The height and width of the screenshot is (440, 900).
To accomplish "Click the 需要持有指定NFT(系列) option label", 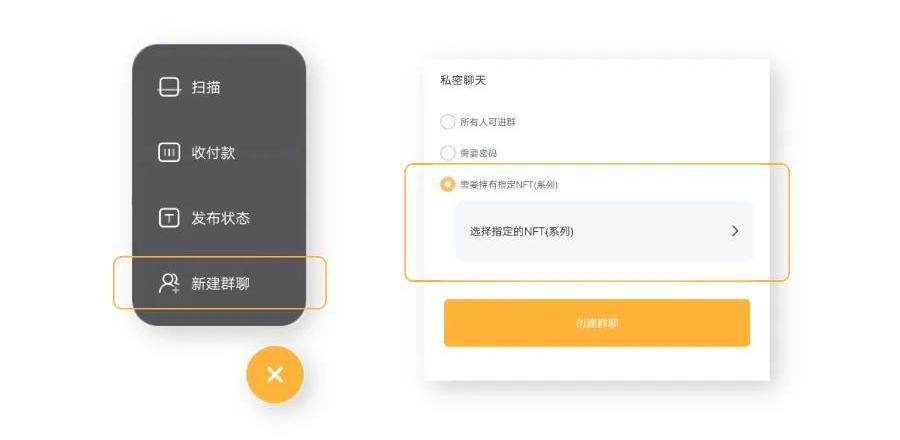I will click(509, 185).
